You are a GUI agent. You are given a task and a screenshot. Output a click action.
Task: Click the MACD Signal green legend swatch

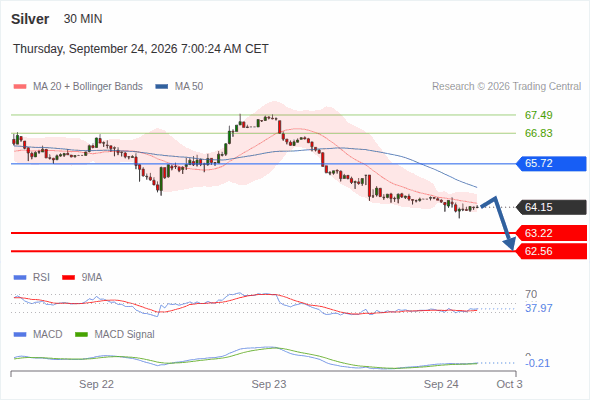point(82,335)
